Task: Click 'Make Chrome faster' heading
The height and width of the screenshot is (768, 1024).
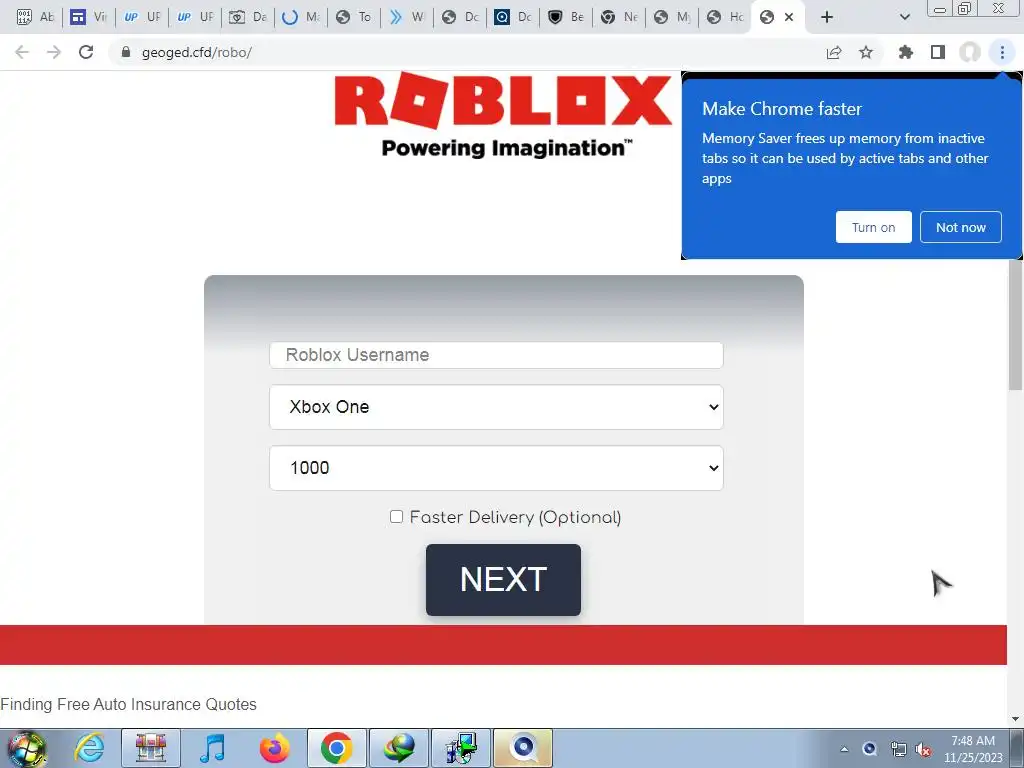Action: tap(782, 108)
